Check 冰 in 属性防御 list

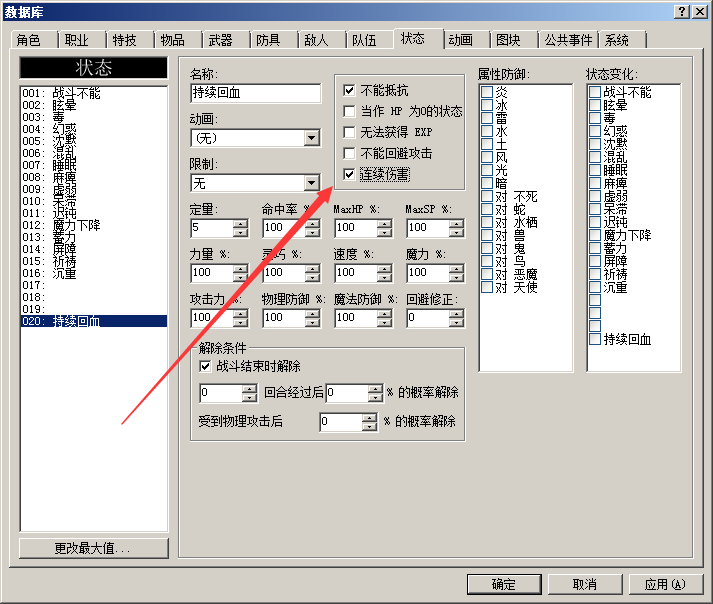click(x=487, y=105)
